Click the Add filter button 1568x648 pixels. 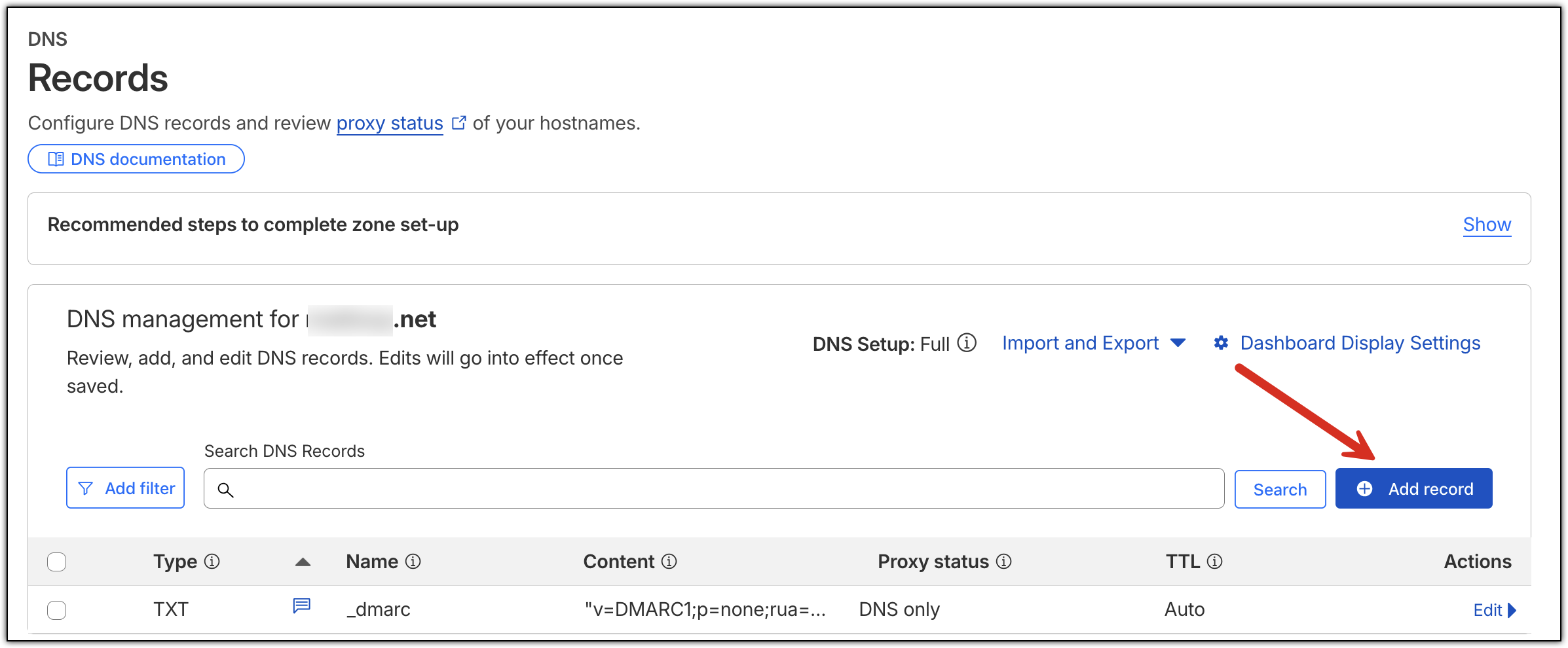pyautogui.click(x=126, y=488)
